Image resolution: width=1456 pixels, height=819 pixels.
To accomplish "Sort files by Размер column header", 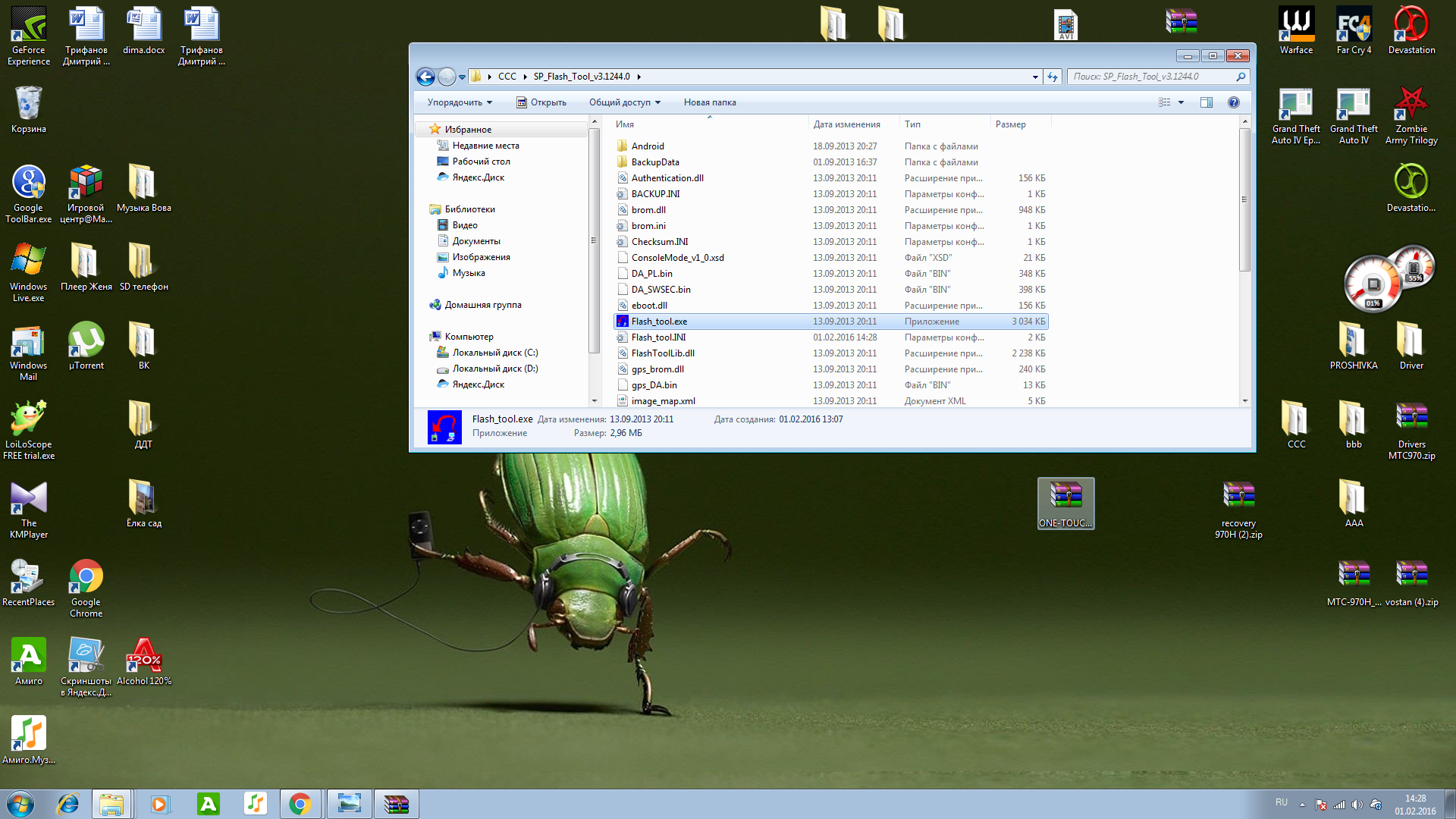I will [x=1010, y=124].
